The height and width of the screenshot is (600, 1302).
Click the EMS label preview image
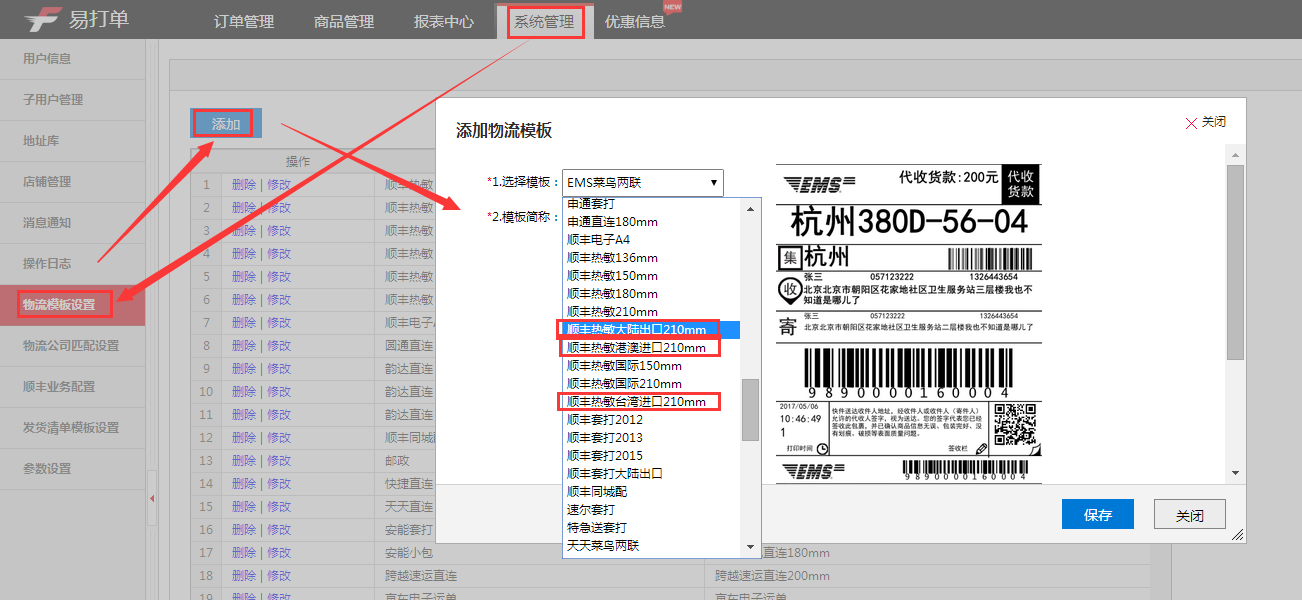coord(909,322)
